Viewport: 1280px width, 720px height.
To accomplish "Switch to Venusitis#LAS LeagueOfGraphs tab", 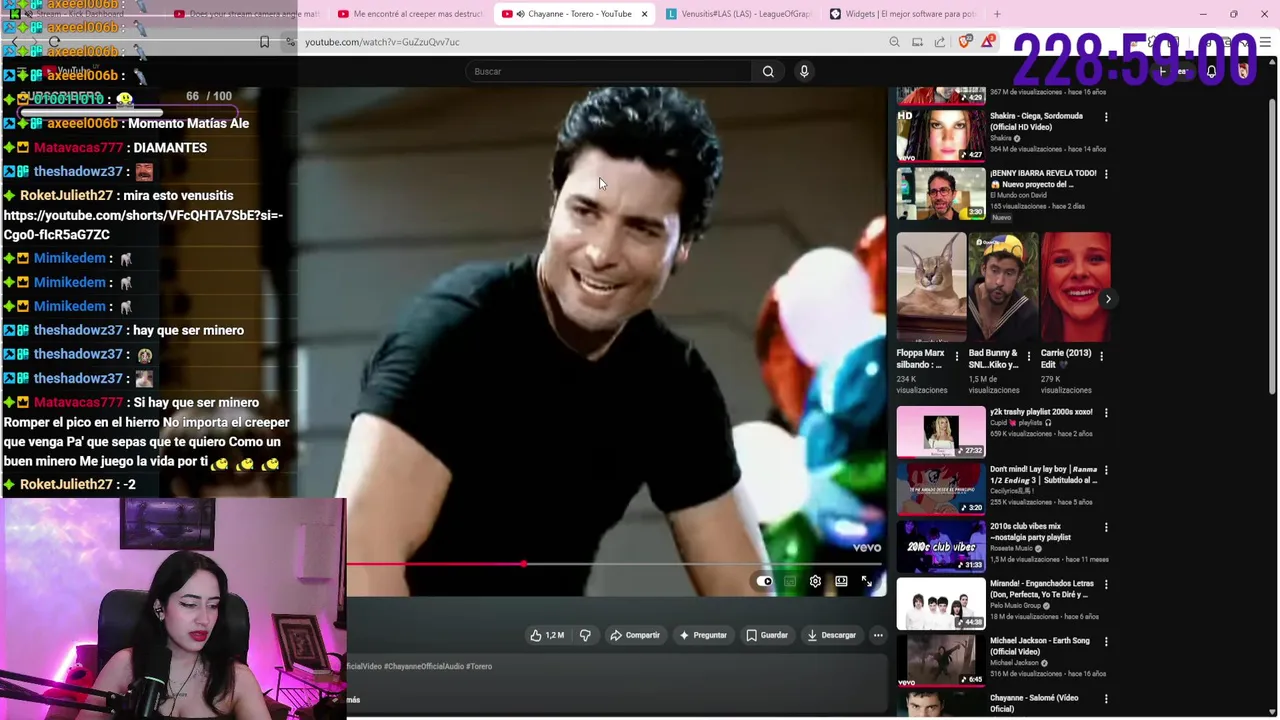I will pos(739,14).
